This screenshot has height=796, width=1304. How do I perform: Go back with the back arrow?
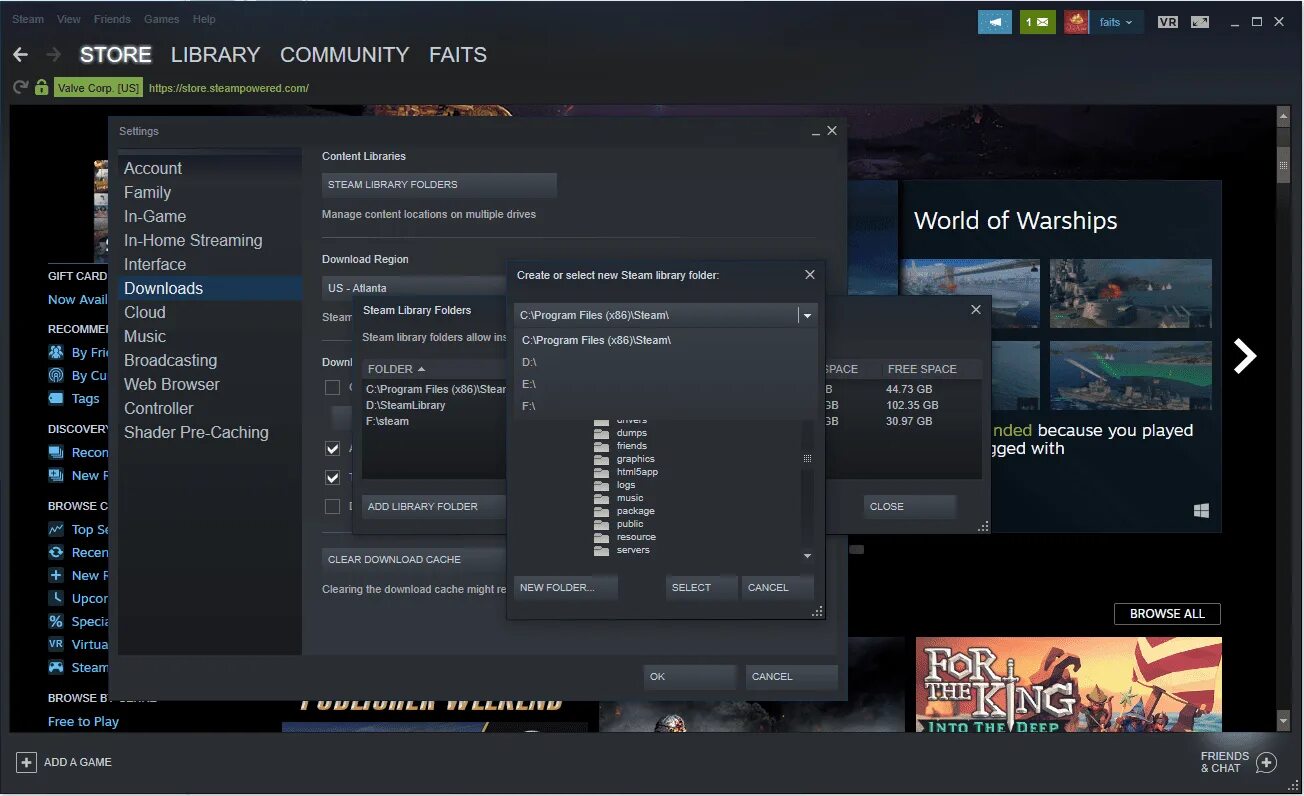click(20, 54)
